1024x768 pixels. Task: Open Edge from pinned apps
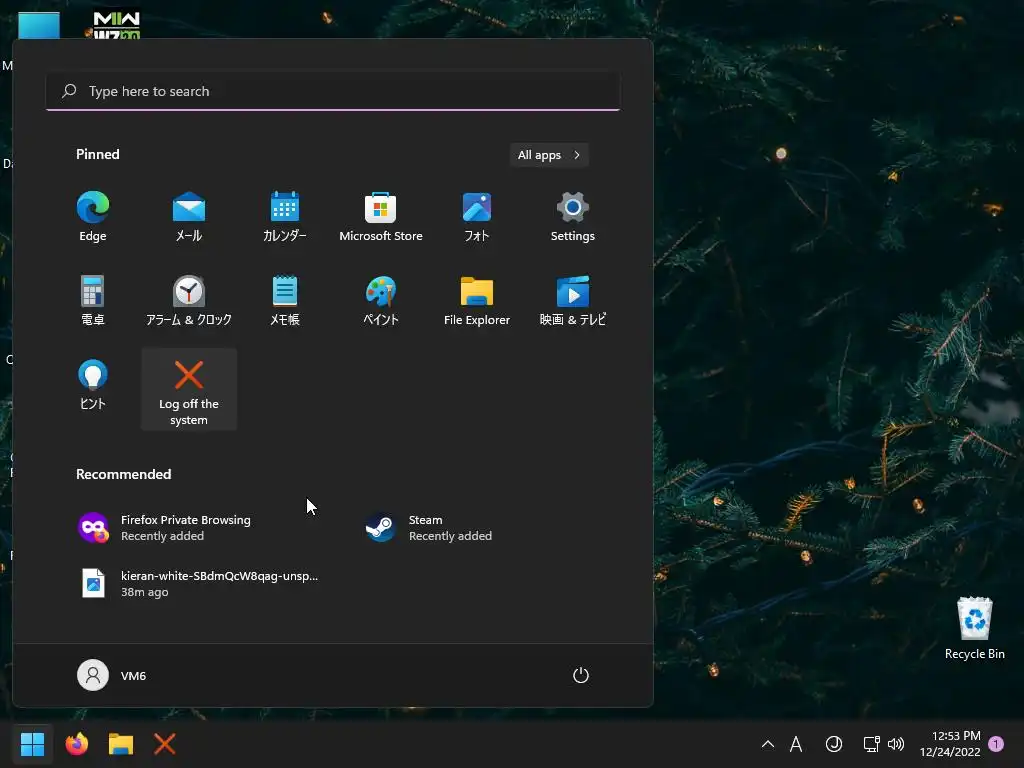[x=93, y=217]
